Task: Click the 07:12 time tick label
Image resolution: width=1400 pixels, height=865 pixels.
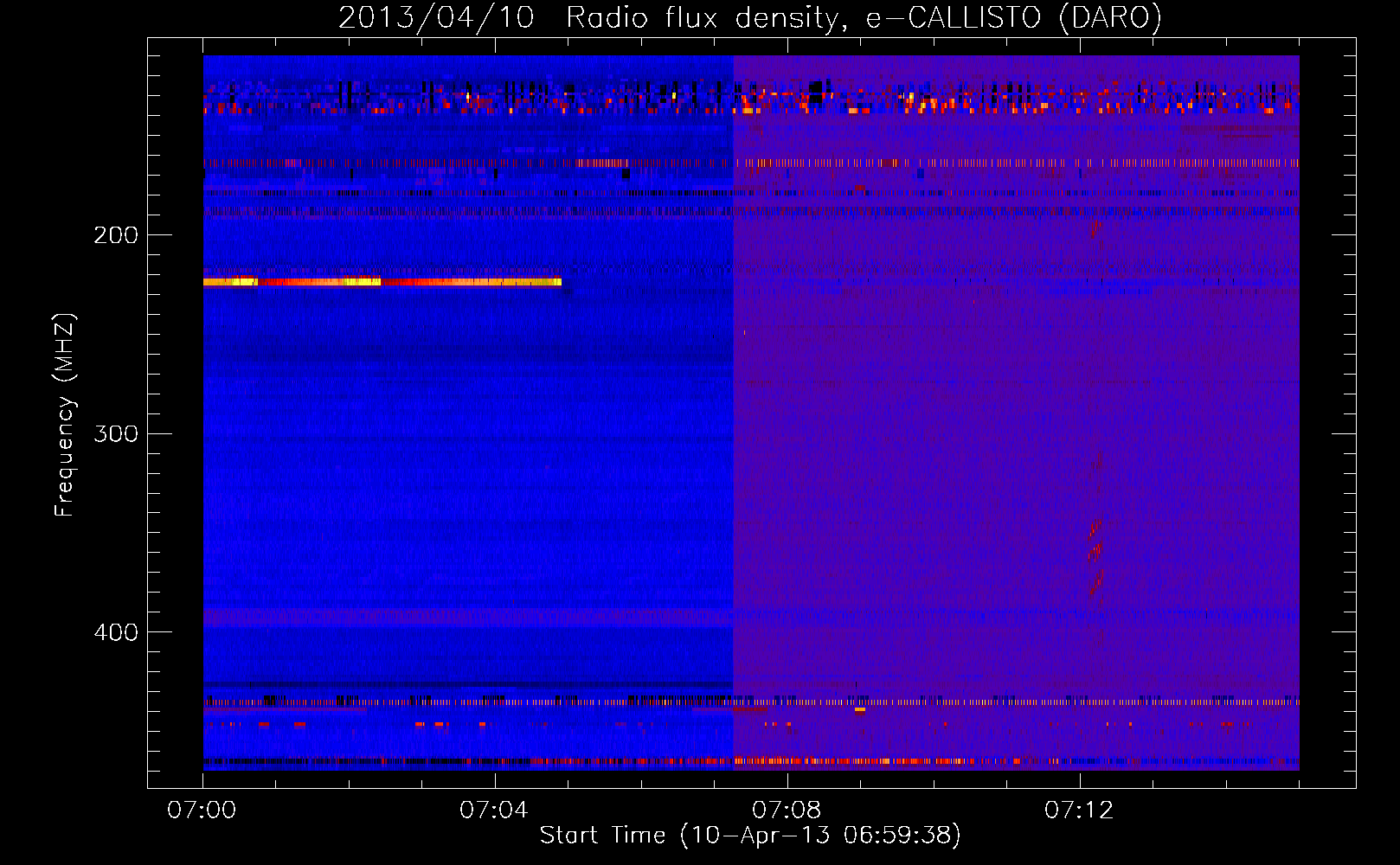Action: [x=1079, y=811]
